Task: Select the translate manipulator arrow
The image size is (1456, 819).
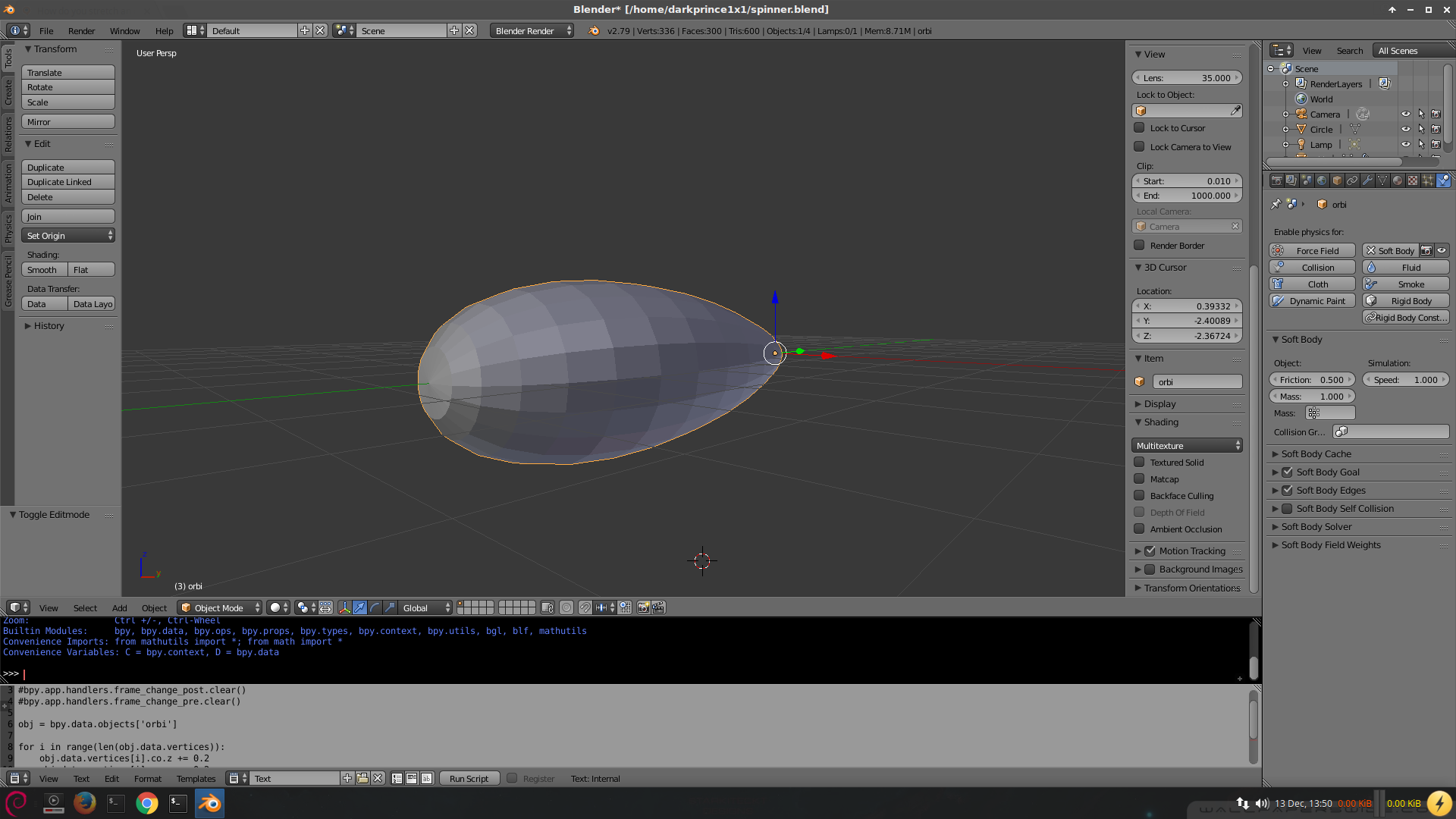Action: pyautogui.click(x=359, y=607)
